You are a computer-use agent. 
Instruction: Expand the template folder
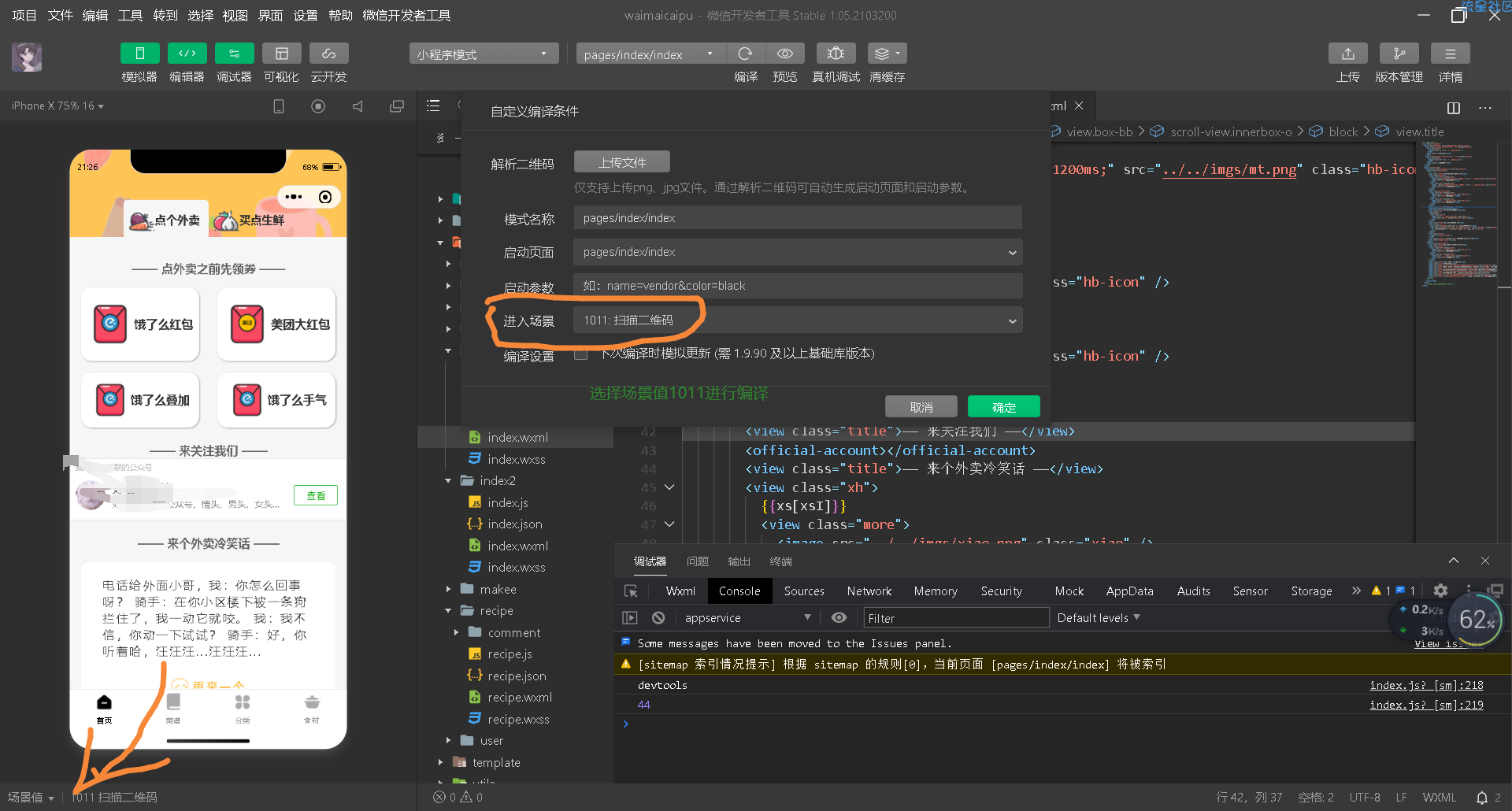pyautogui.click(x=441, y=762)
